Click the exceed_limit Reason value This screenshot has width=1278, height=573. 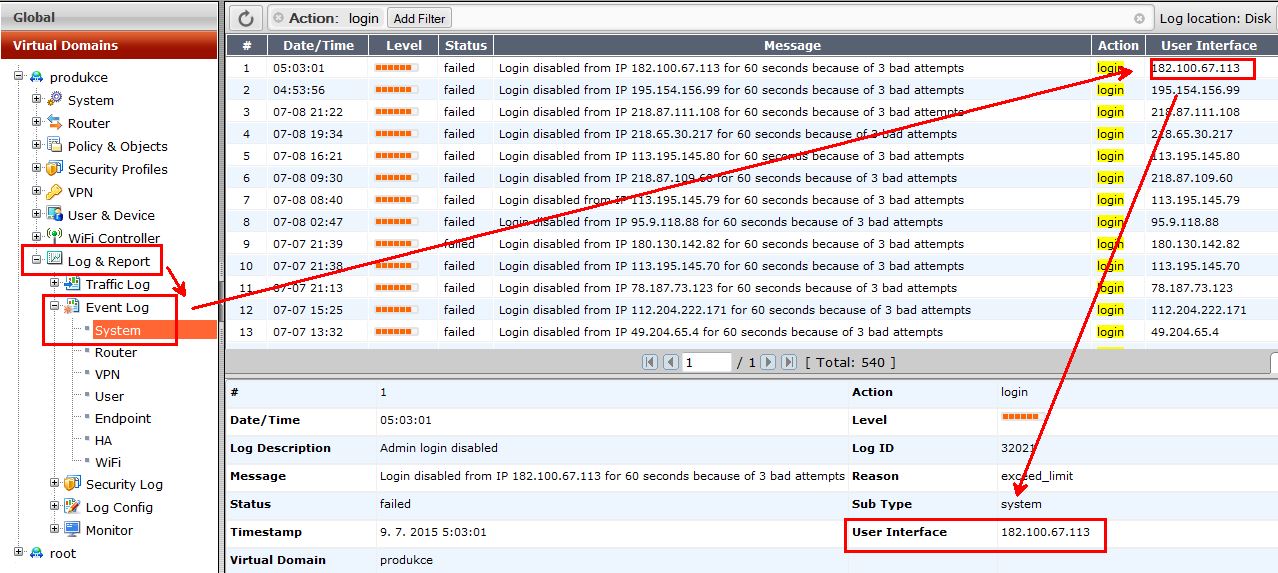[1037, 476]
